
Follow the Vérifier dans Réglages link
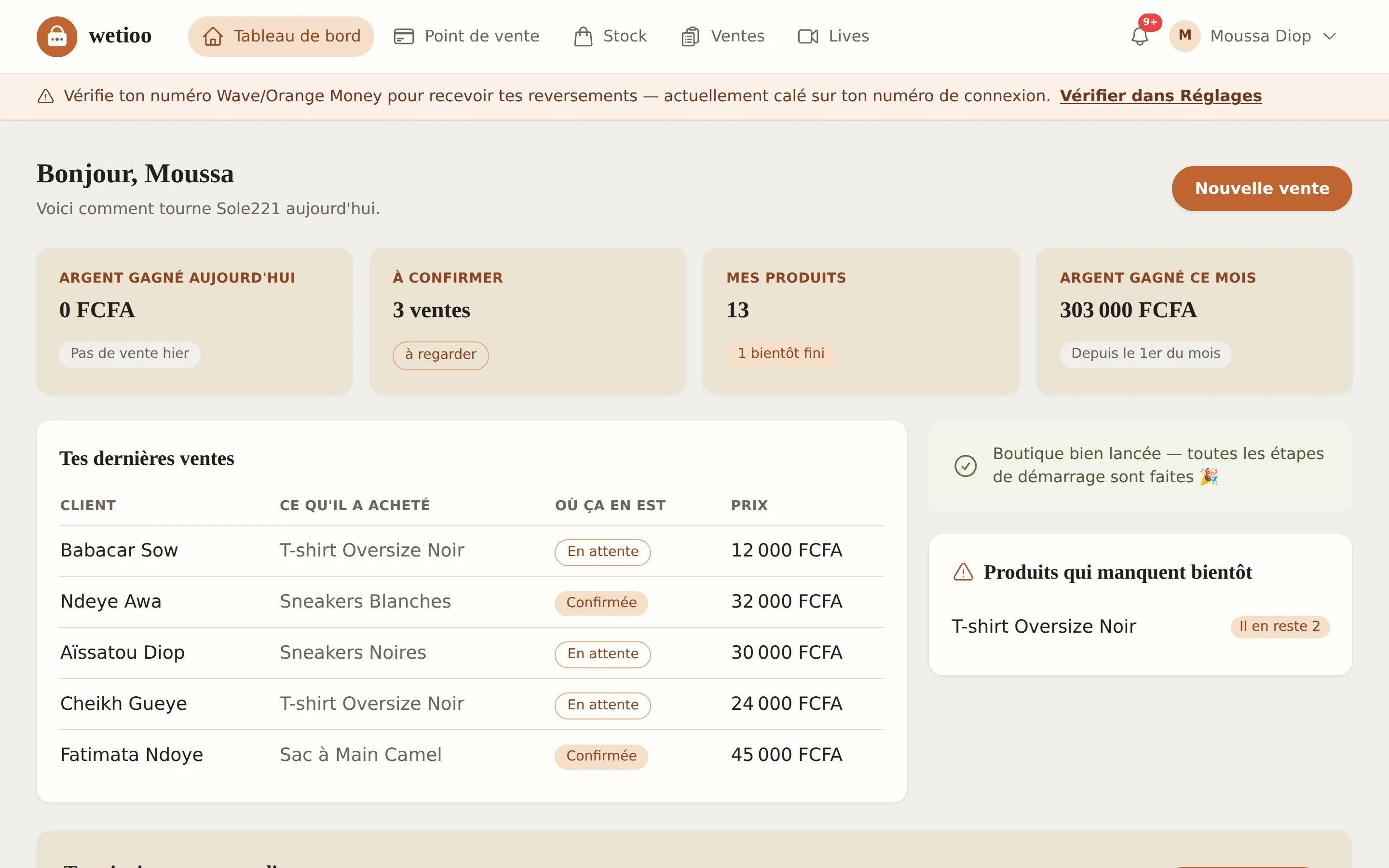click(1160, 96)
